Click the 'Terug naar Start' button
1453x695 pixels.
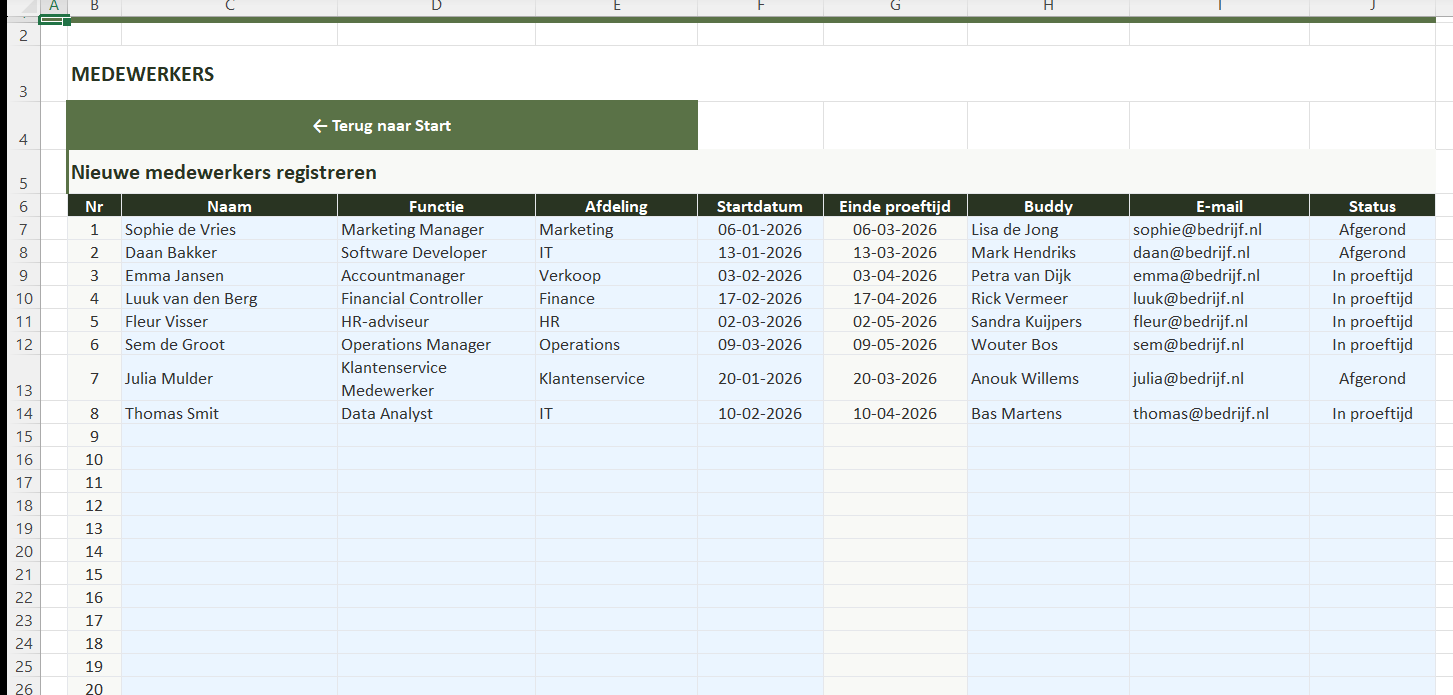click(x=382, y=126)
